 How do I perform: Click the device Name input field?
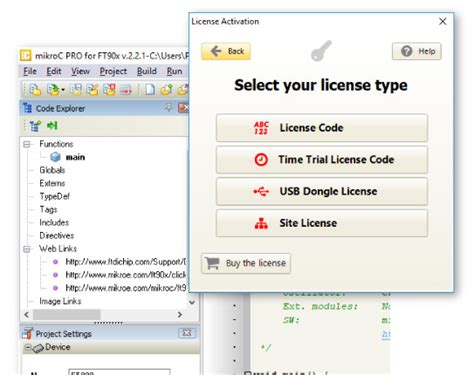[119, 372]
